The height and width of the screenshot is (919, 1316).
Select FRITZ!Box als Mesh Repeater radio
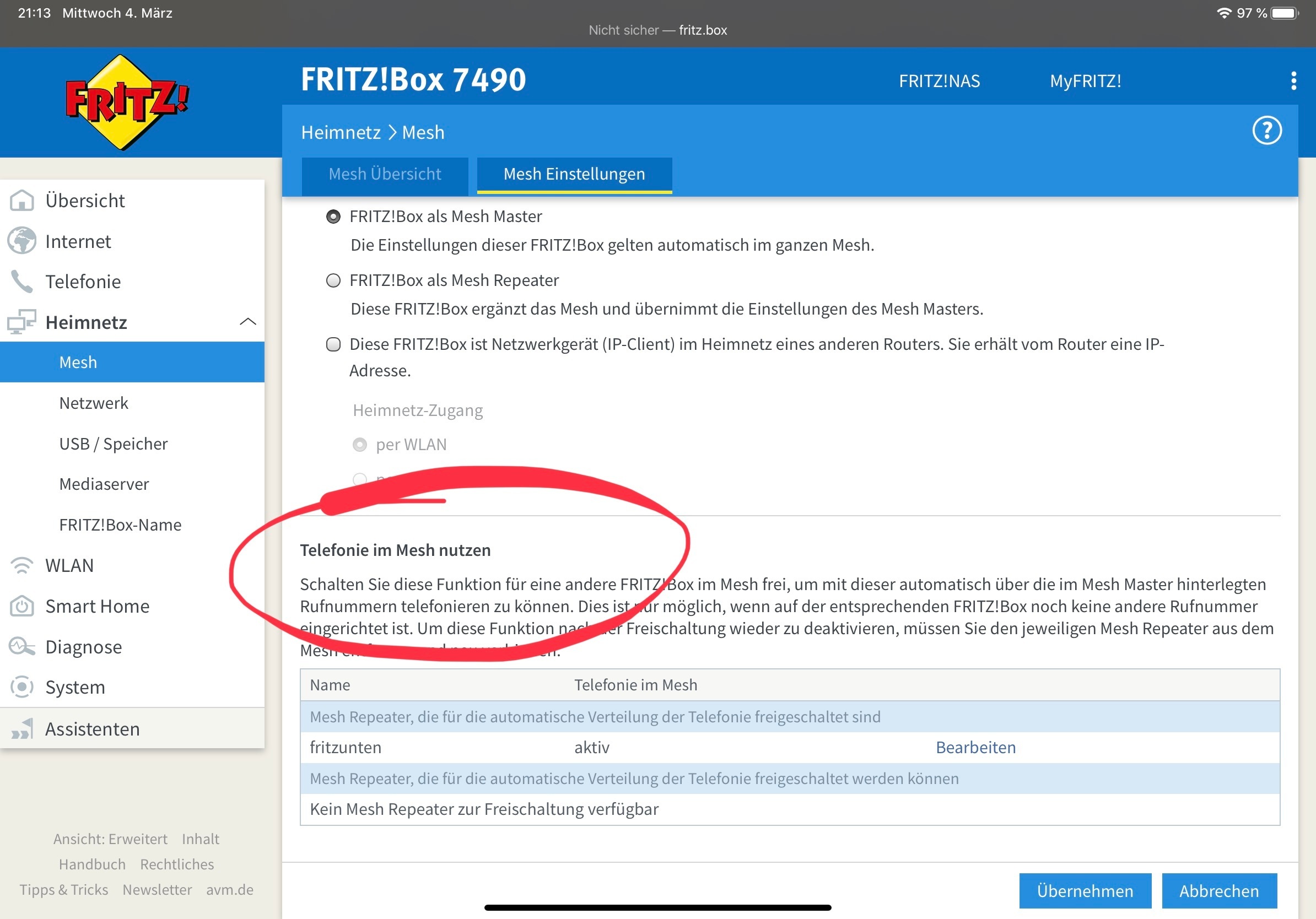333,280
